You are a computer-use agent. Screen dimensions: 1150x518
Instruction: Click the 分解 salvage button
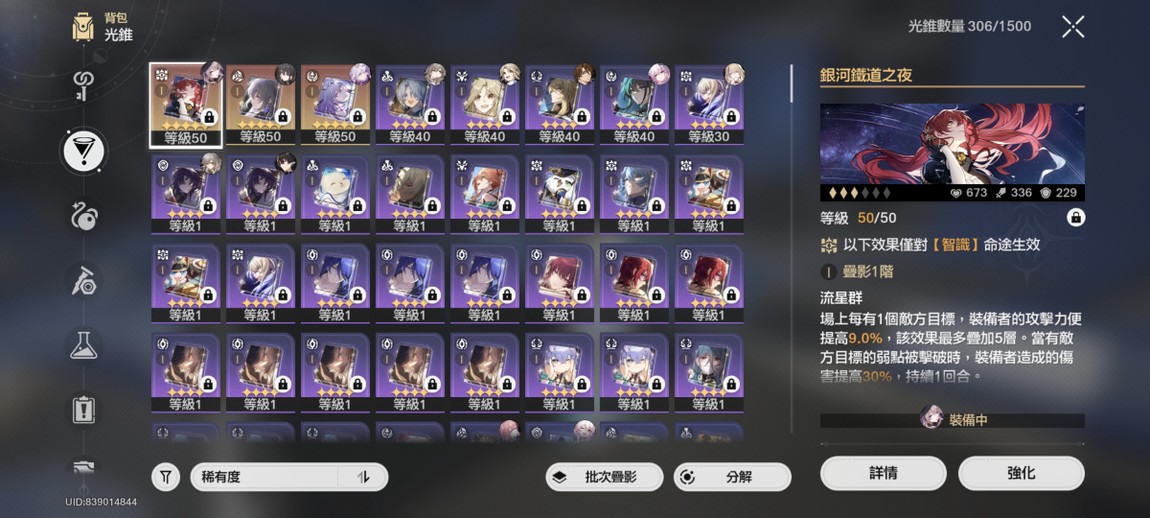(x=732, y=477)
